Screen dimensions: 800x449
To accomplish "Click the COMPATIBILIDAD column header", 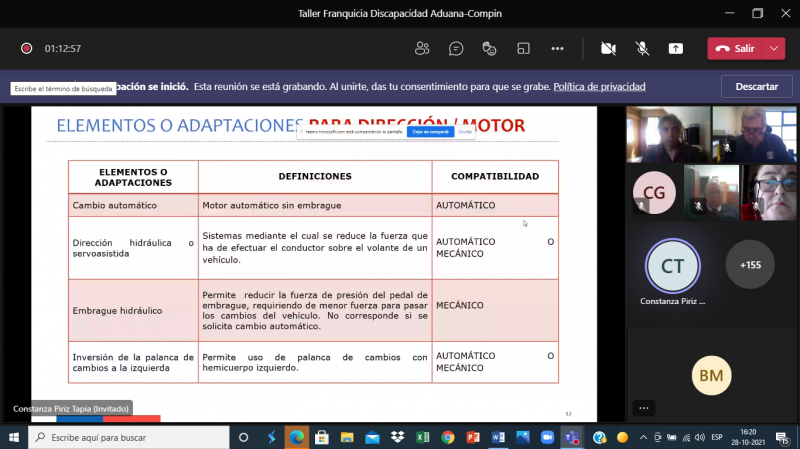I will point(495,176).
